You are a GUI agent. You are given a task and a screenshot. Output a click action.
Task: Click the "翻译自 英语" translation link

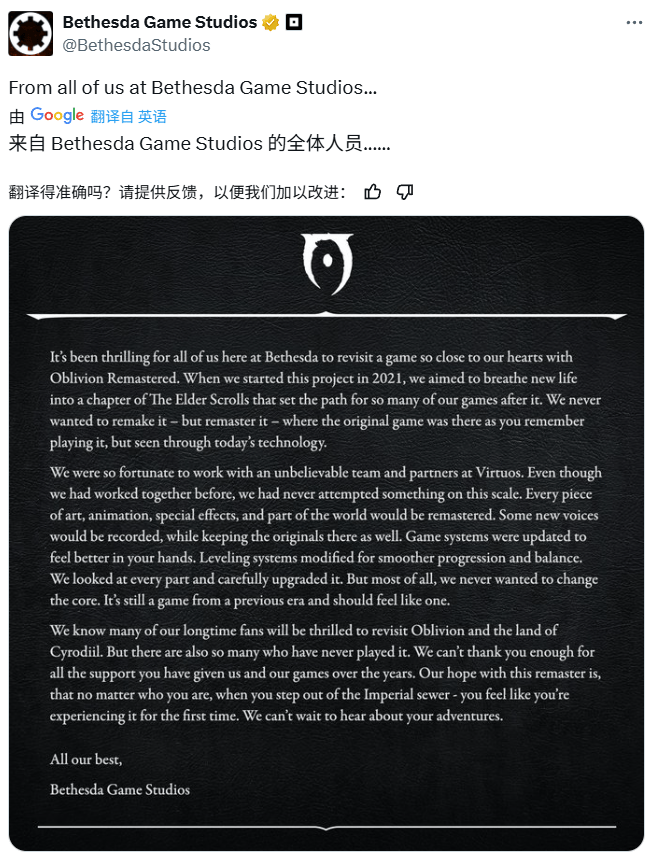click(x=128, y=117)
